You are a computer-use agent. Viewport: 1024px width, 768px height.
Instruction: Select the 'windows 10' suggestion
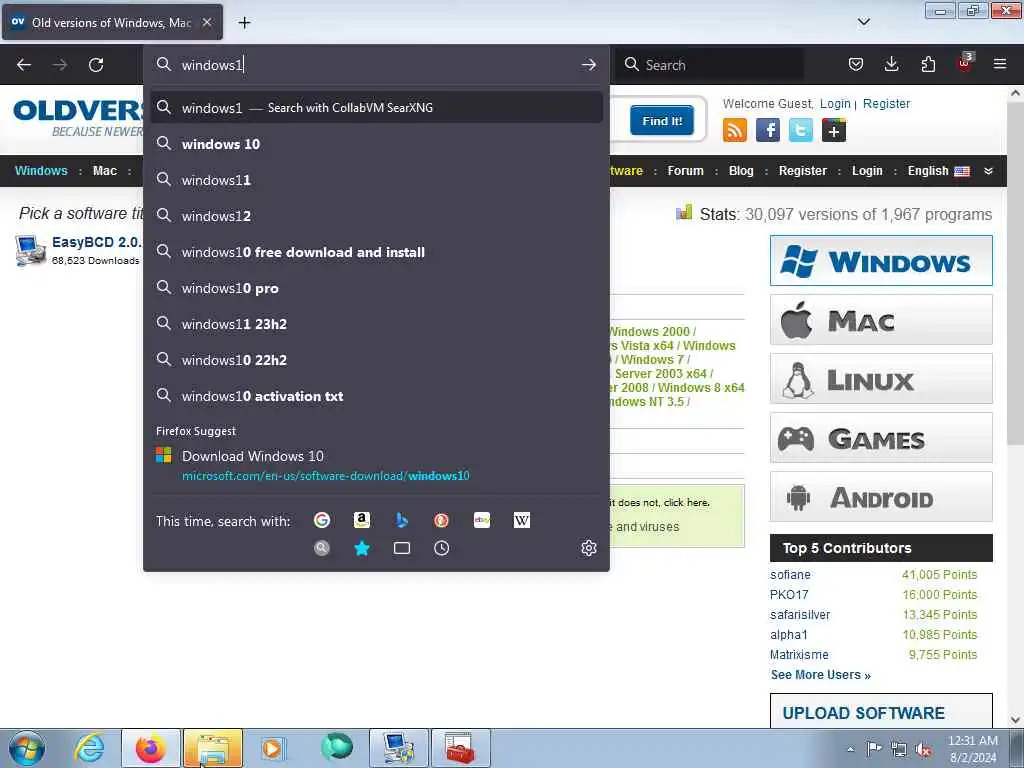click(376, 144)
